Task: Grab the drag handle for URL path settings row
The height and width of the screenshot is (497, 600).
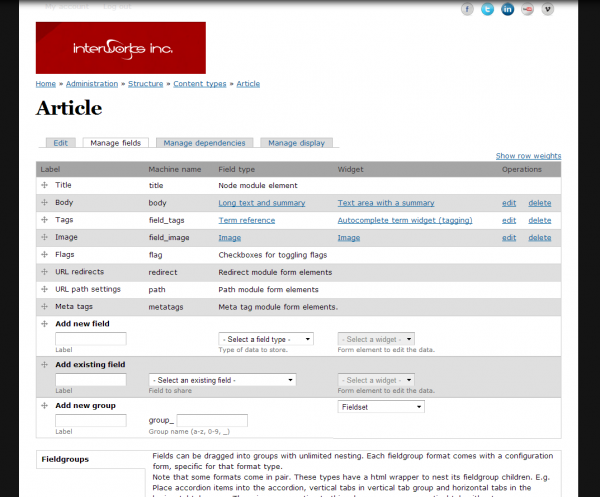Action: pos(44,289)
